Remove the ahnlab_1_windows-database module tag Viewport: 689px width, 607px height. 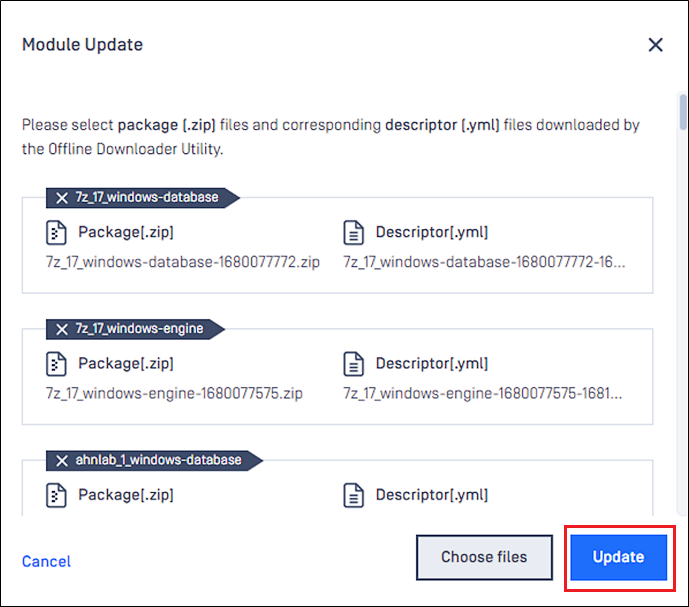click(x=62, y=461)
